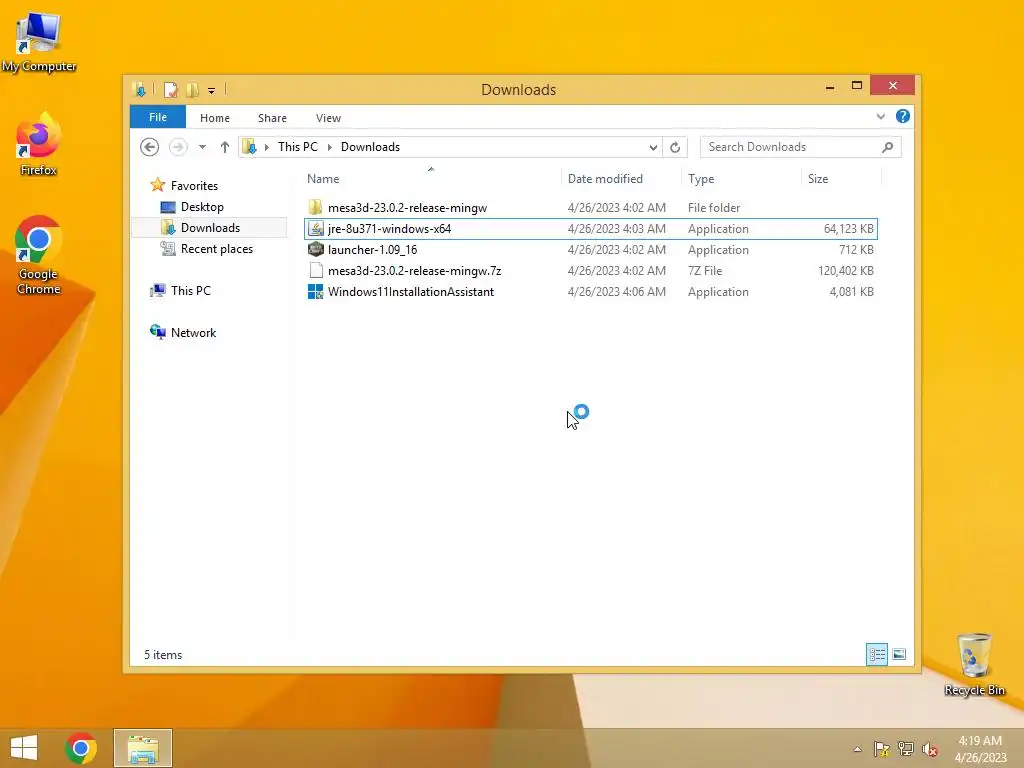Select This PC in the navigation pane
Viewport: 1024px width, 768px height.
click(191, 291)
